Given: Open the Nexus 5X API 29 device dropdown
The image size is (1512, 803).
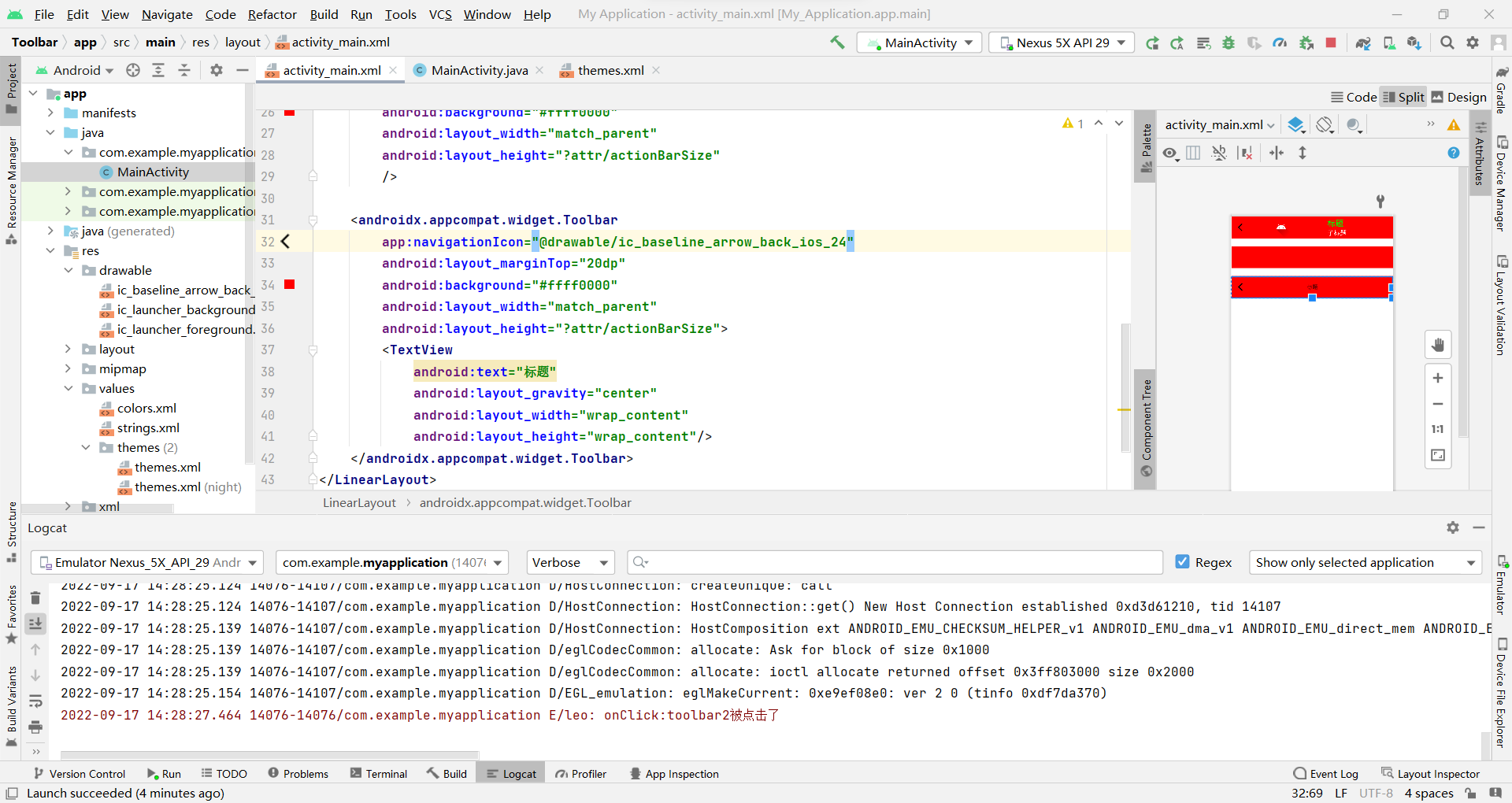Looking at the screenshot, I should [x=1061, y=43].
